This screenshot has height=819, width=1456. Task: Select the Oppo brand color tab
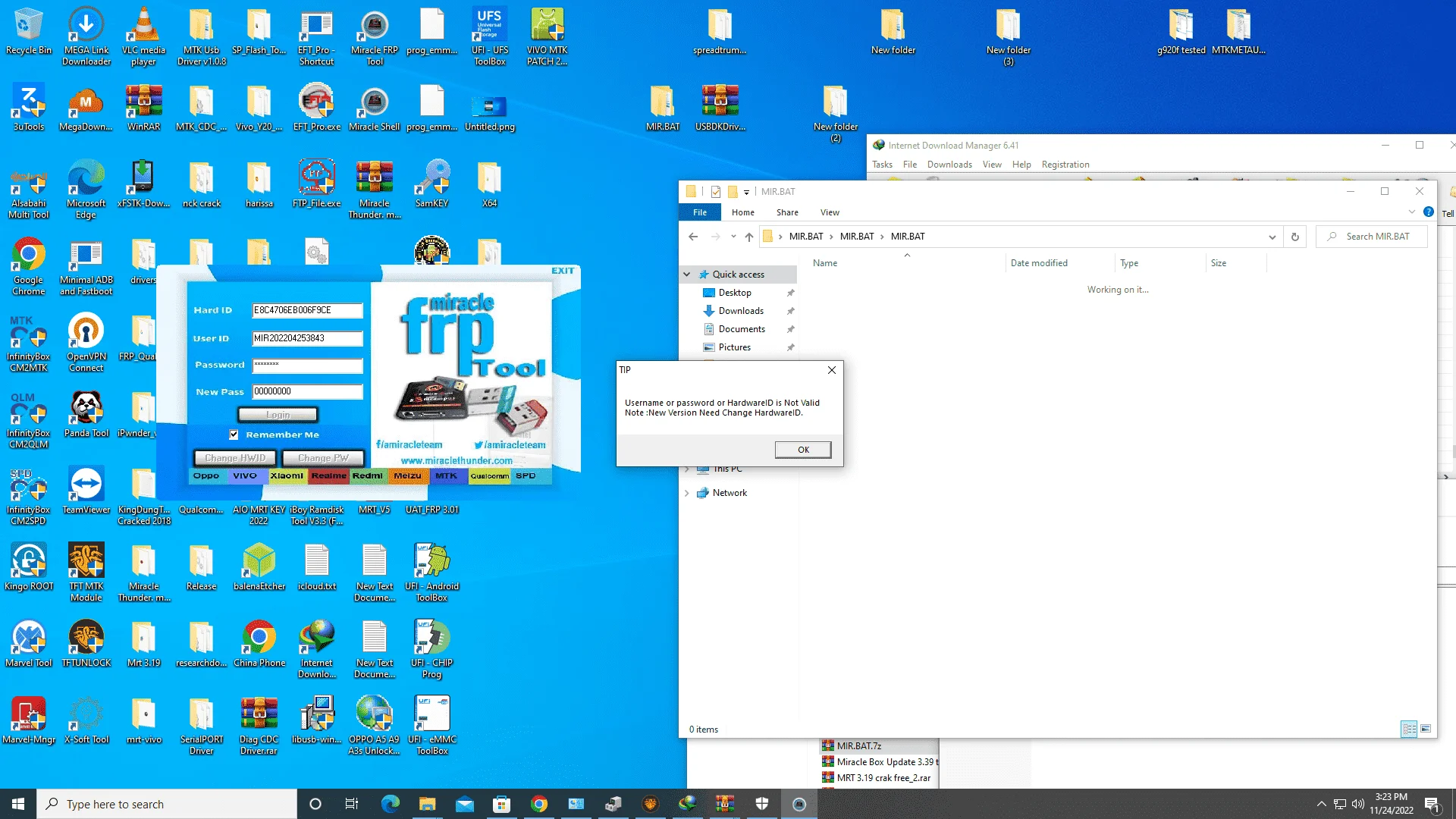coord(206,476)
